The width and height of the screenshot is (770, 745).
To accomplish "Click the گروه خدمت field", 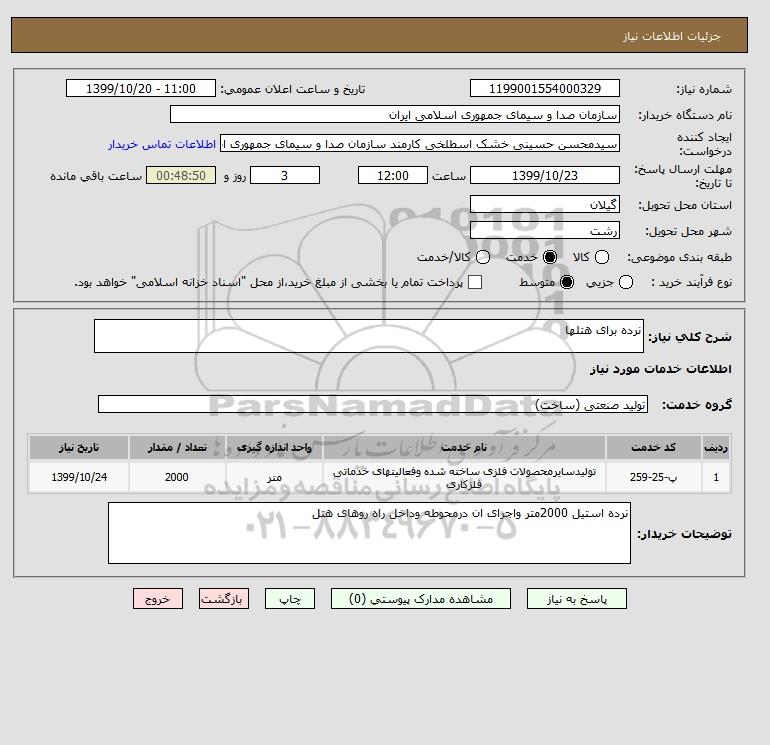I will coord(373,404).
